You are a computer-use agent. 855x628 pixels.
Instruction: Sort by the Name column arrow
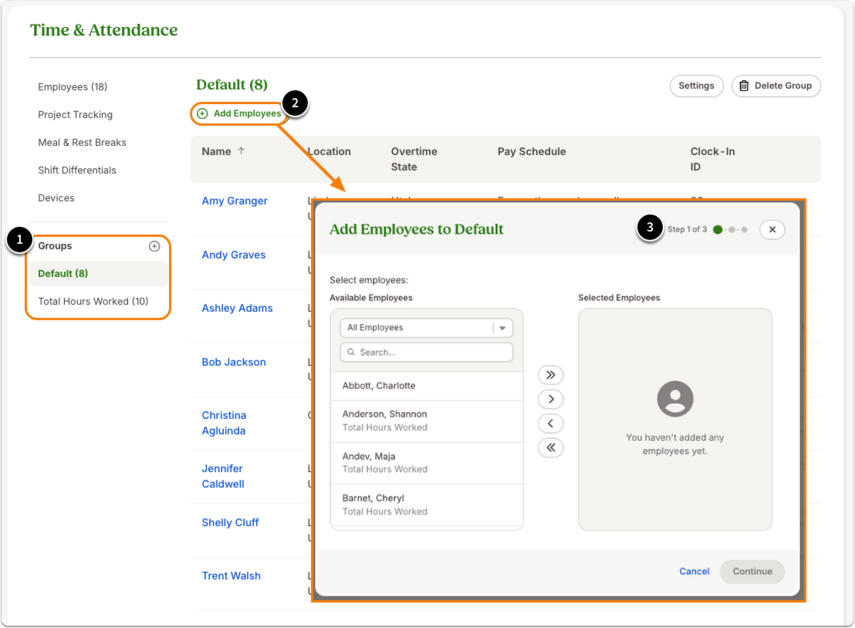pyautogui.click(x=241, y=151)
